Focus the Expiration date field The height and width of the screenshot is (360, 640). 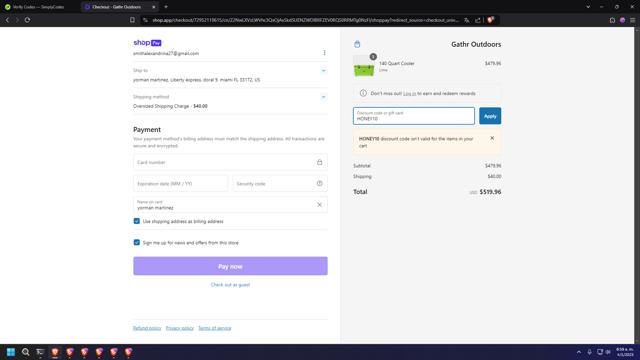(180, 184)
